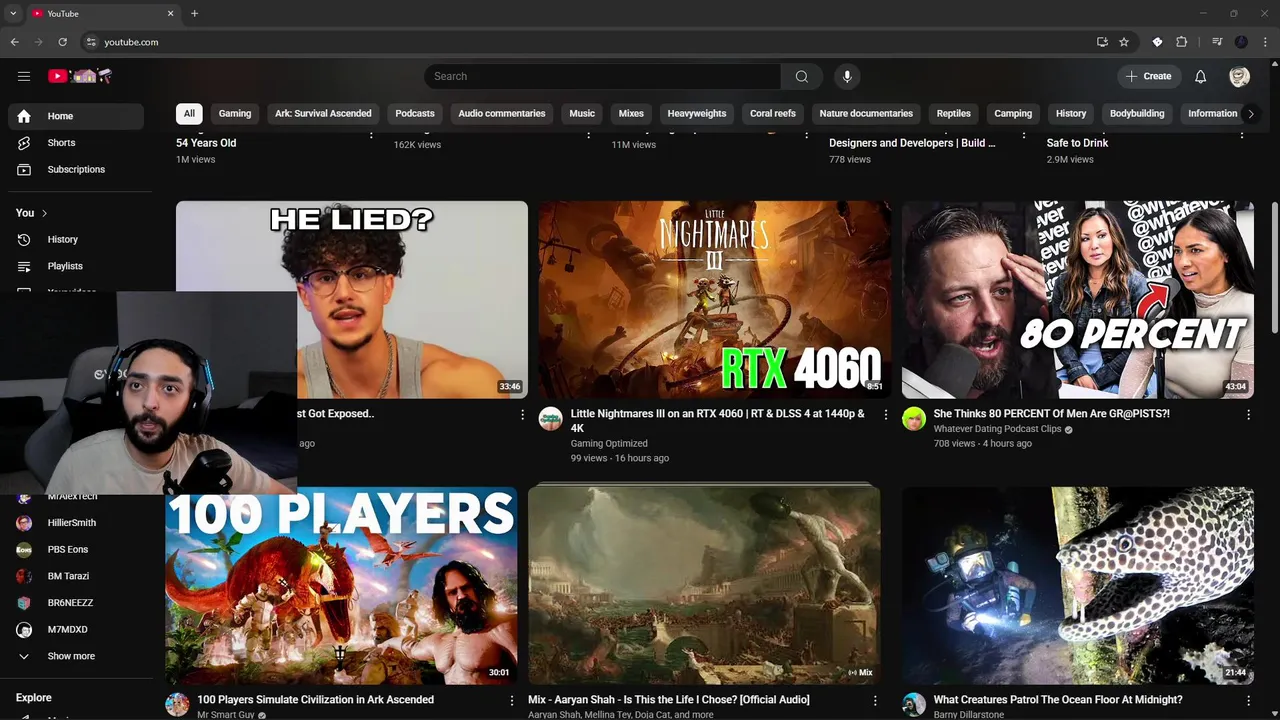Screen dimensions: 1280x720
Task: Click Whatever Dating Podcast channel avatar
Action: coord(914,419)
